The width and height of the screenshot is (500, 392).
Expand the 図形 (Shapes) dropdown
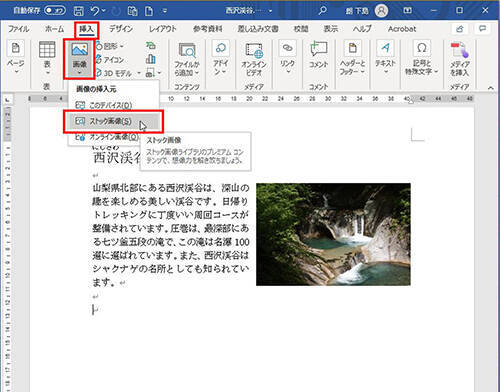(110, 46)
